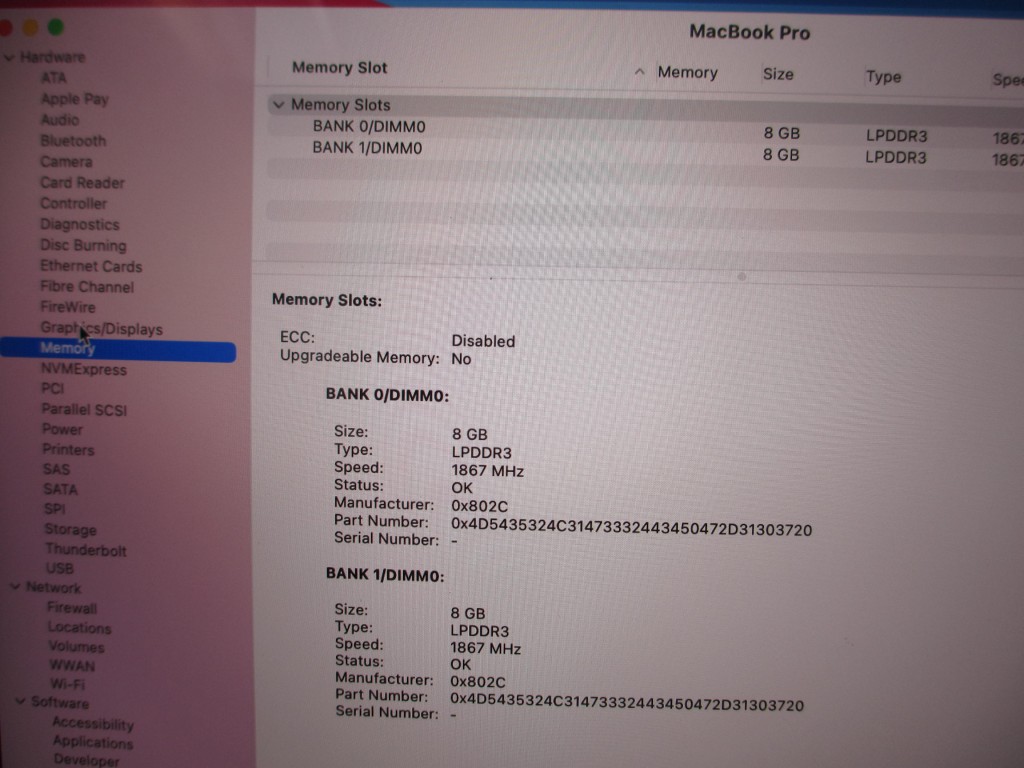The height and width of the screenshot is (768, 1024).
Task: Select the BANK 1/DIMM0 table row
Action: click(645, 152)
